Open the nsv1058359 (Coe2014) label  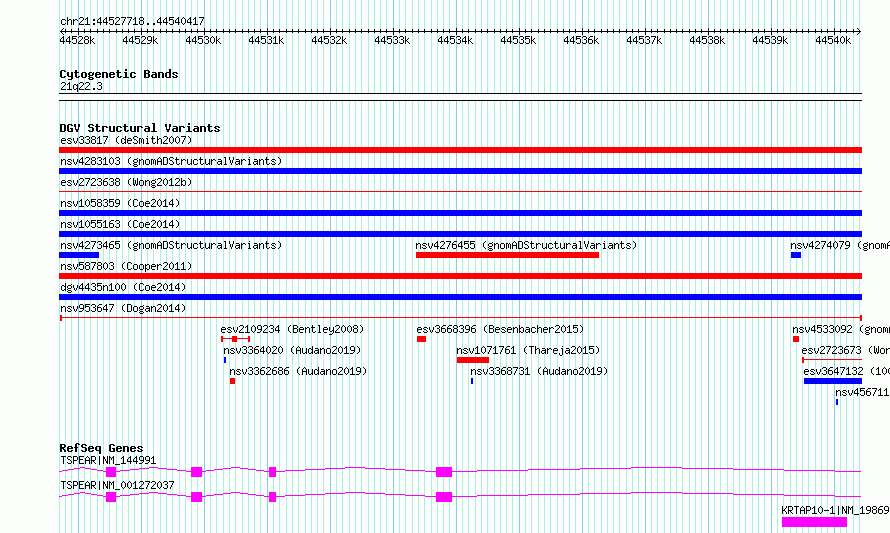[x=120, y=203]
